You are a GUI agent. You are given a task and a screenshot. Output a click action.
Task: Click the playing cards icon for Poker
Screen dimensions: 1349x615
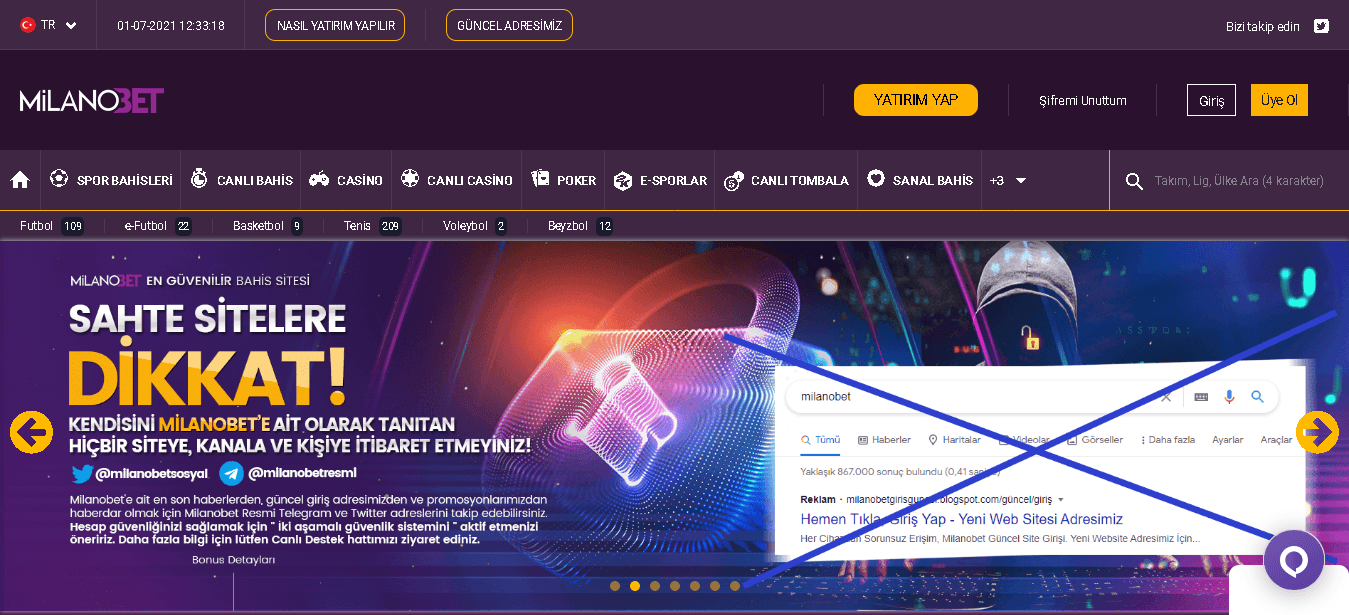(540, 180)
